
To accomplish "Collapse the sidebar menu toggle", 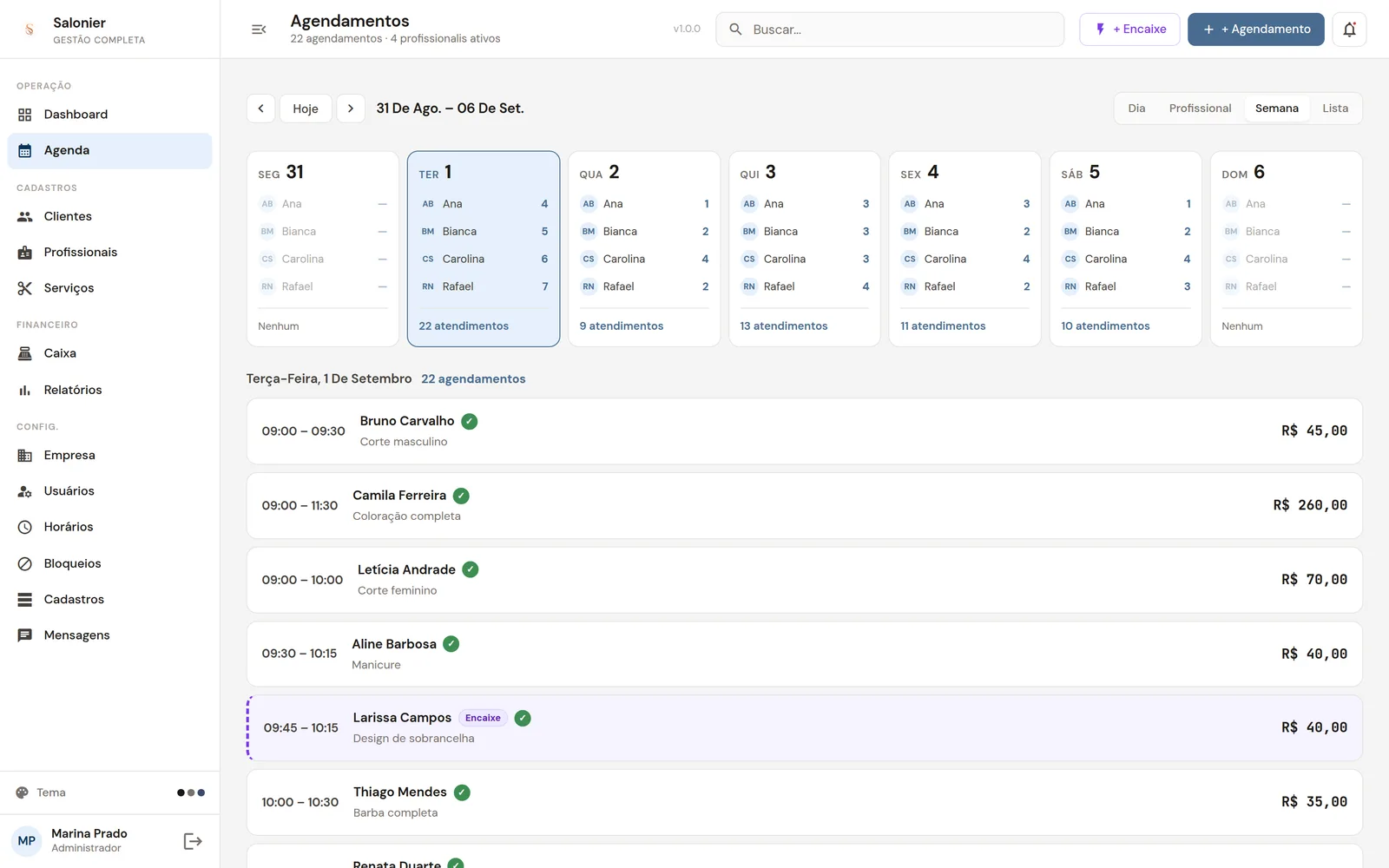I will (x=259, y=30).
